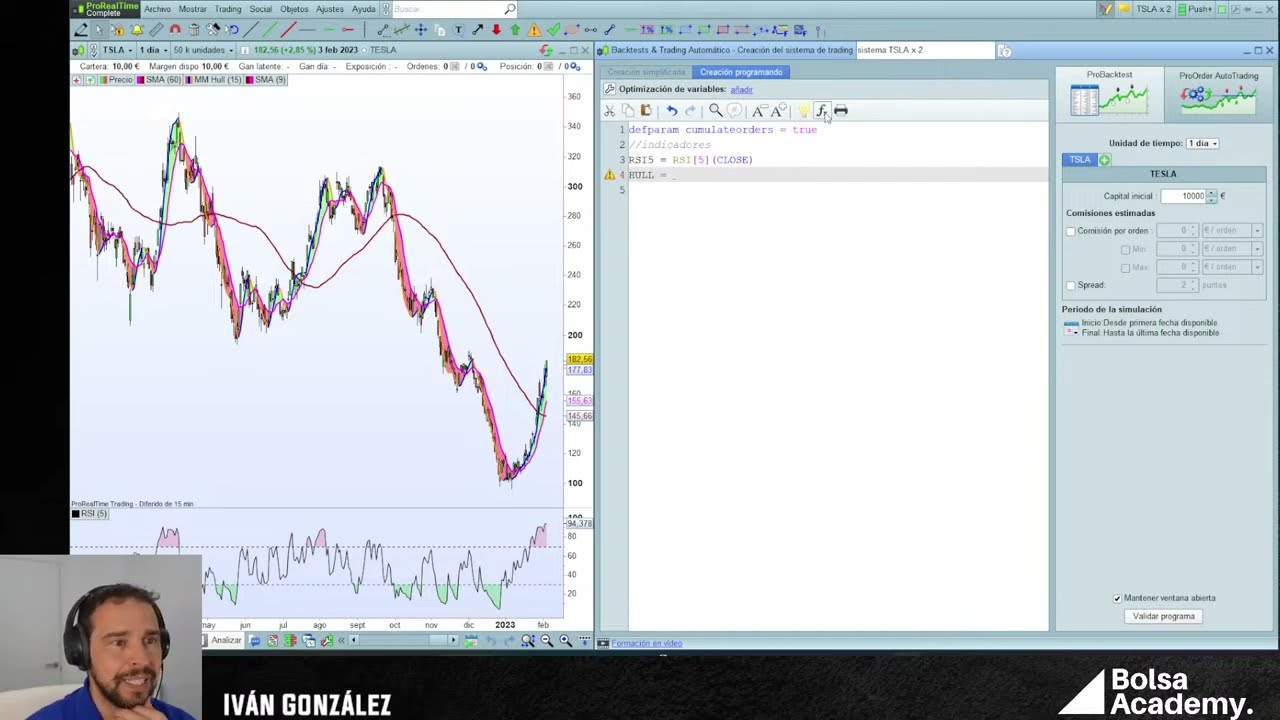Select the red down arrow drawing tool

[496, 30]
